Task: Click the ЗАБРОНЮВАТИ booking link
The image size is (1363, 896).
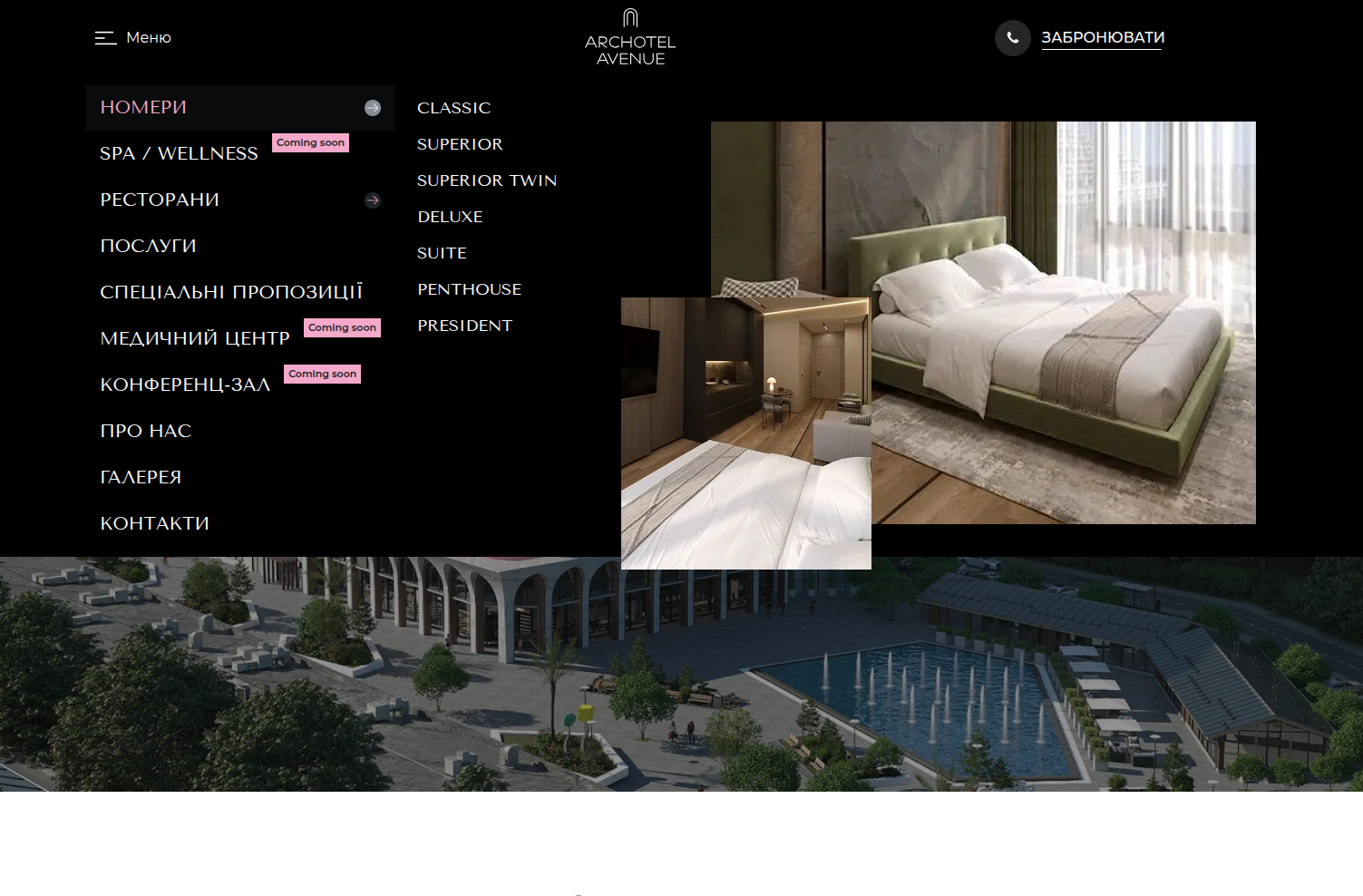Action: (x=1102, y=38)
